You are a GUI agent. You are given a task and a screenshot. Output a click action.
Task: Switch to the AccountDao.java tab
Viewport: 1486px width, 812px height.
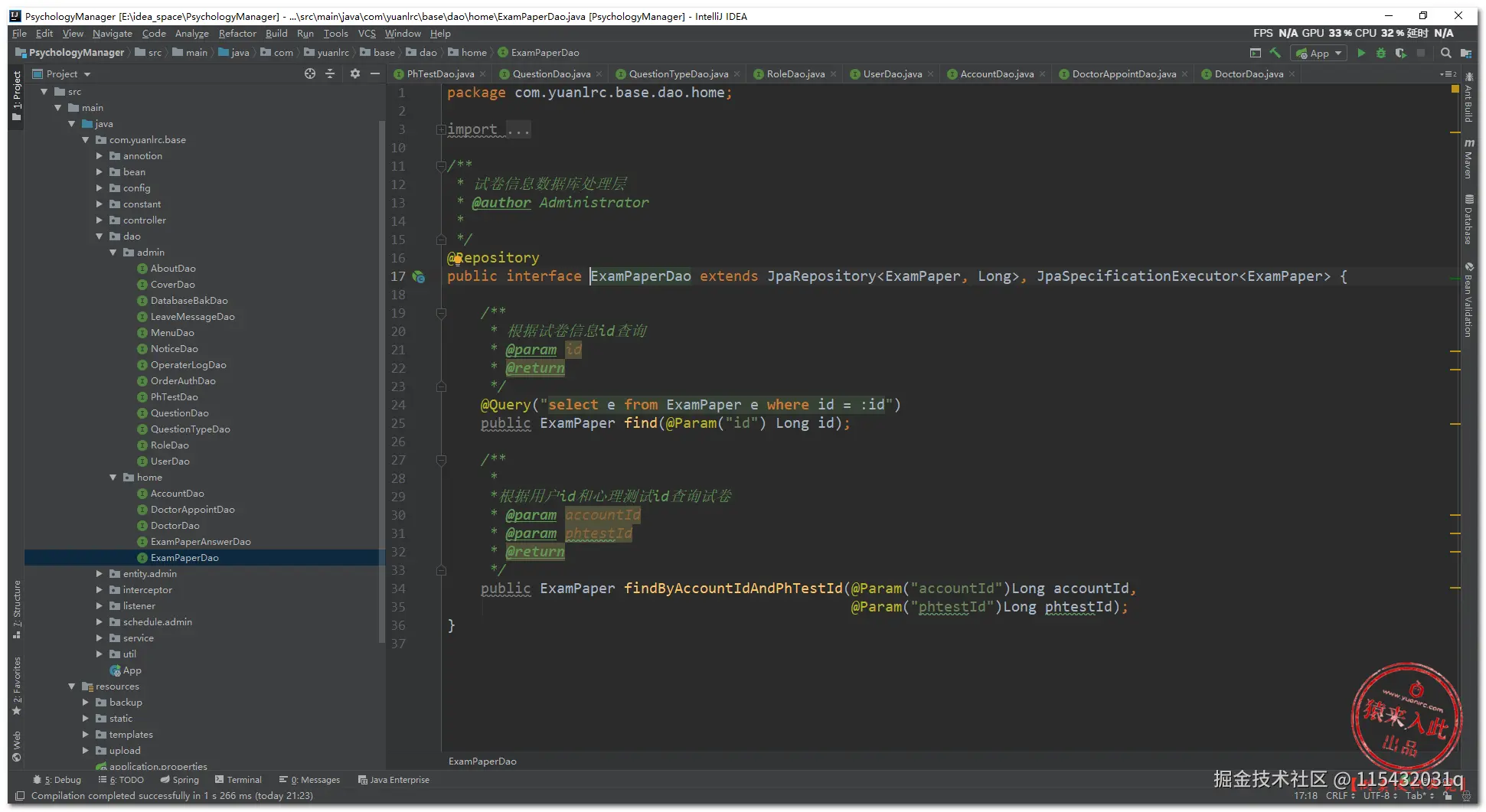[x=995, y=74]
